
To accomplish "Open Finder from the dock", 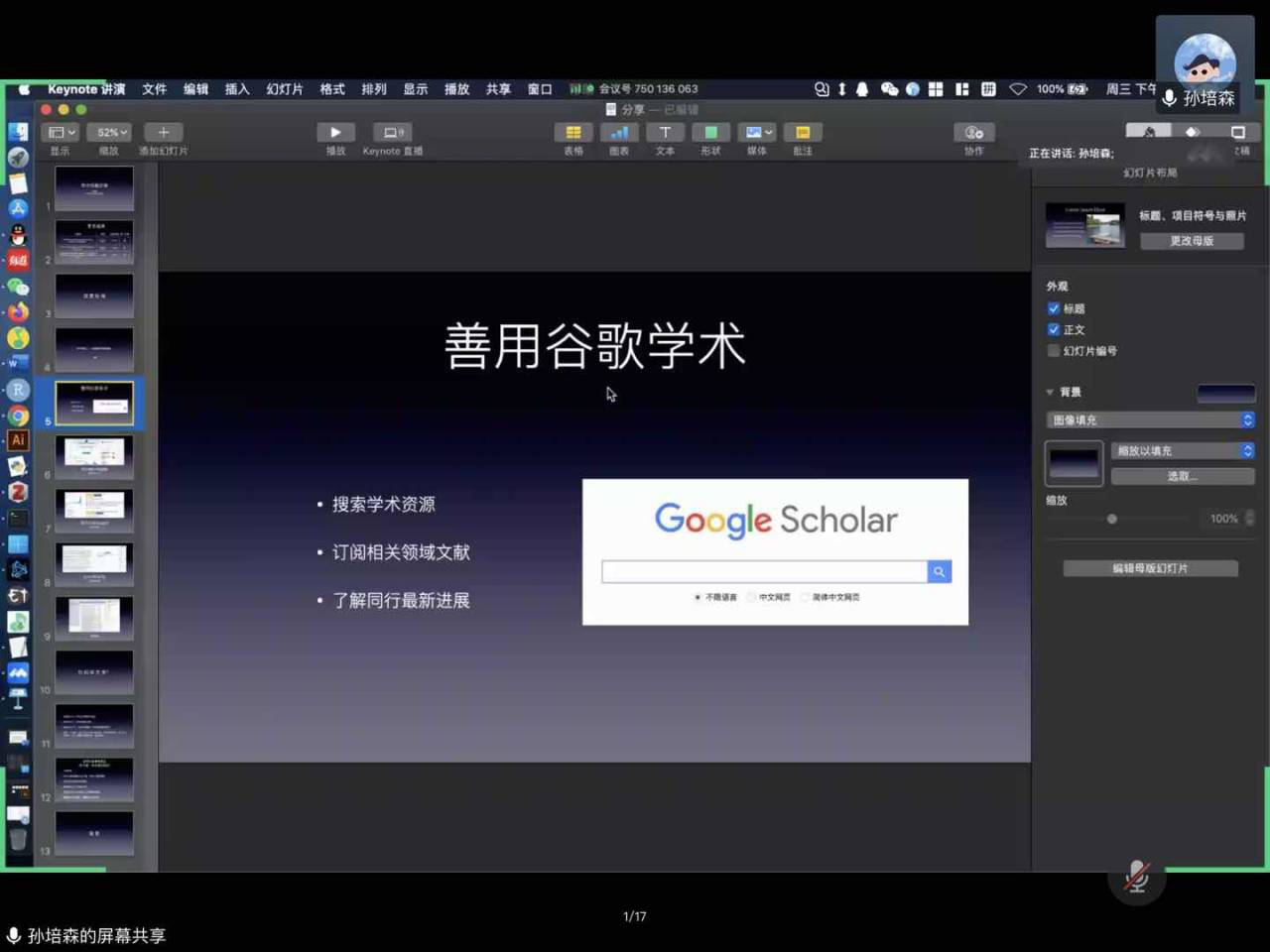I will tap(18, 131).
